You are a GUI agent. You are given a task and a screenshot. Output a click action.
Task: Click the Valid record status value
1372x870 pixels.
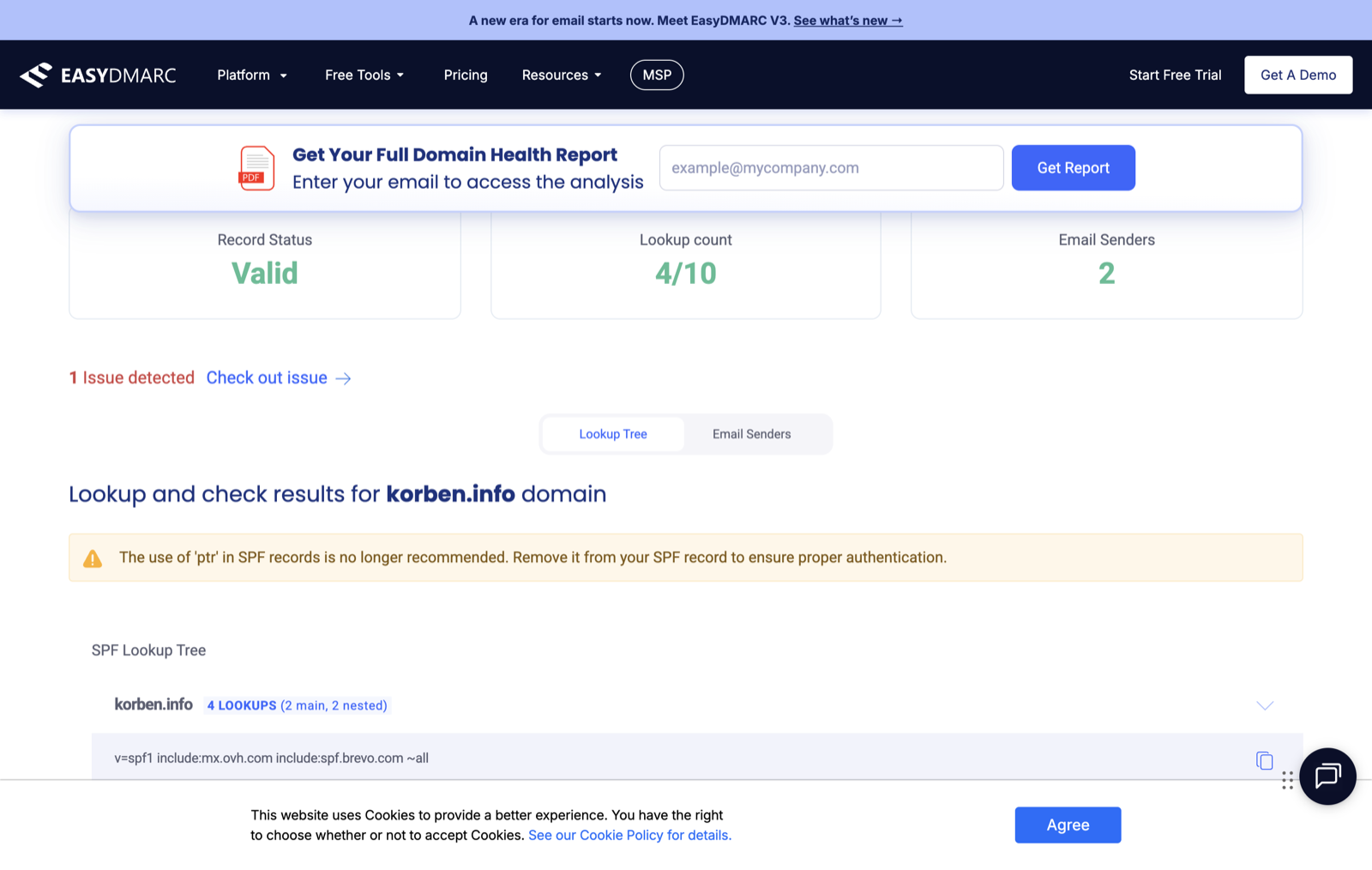265,274
